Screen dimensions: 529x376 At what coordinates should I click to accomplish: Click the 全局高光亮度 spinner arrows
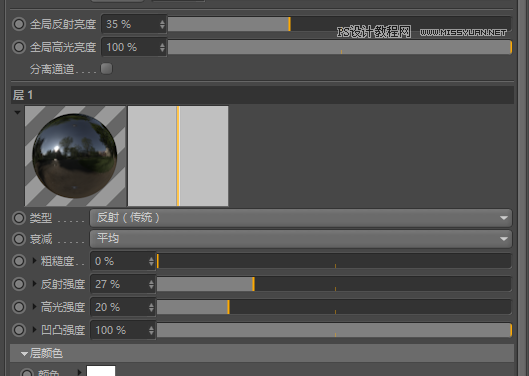point(162,47)
